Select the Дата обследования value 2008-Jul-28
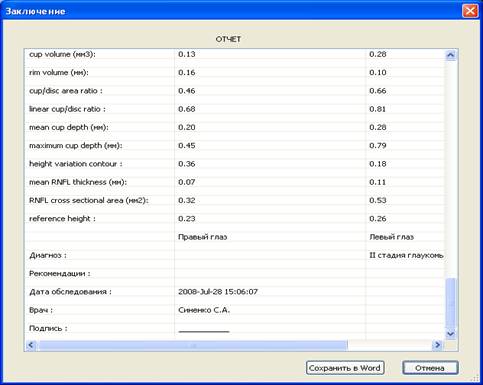The image size is (483, 385). click(x=218, y=292)
